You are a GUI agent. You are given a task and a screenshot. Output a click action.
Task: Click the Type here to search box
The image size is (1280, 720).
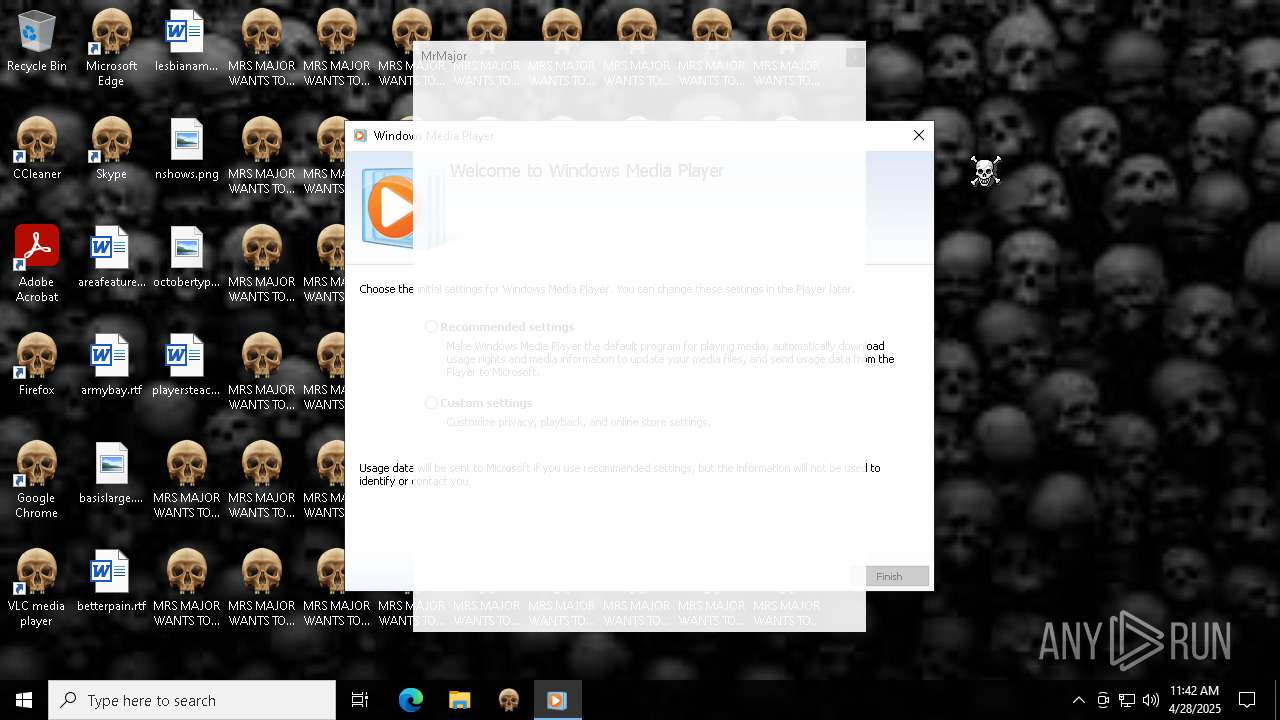coord(192,700)
